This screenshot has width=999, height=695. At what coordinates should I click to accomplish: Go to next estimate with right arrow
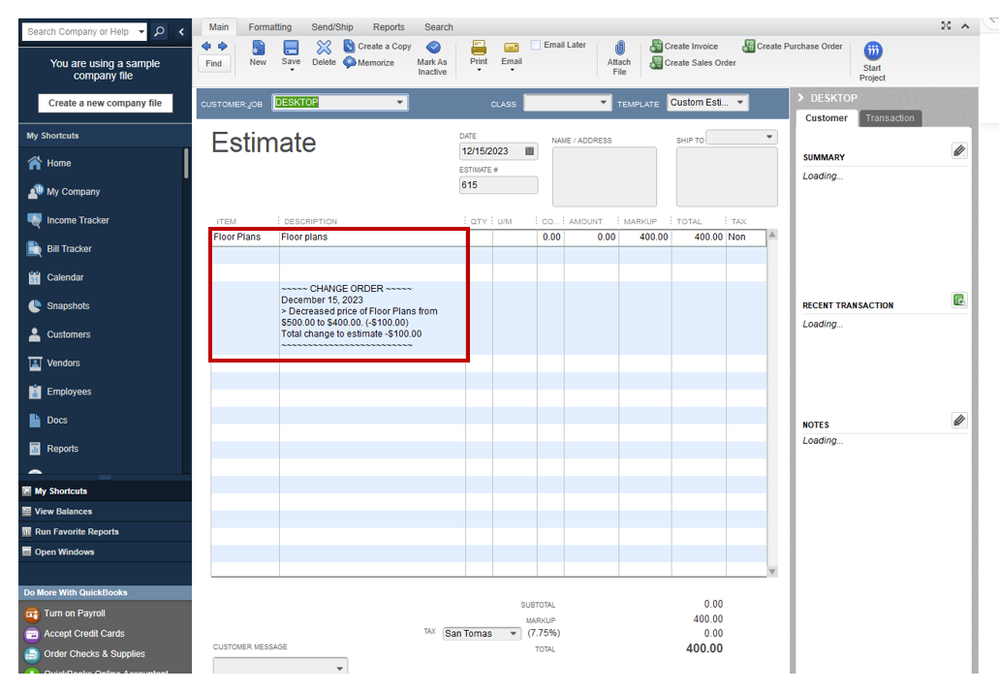pyautogui.click(x=222, y=46)
